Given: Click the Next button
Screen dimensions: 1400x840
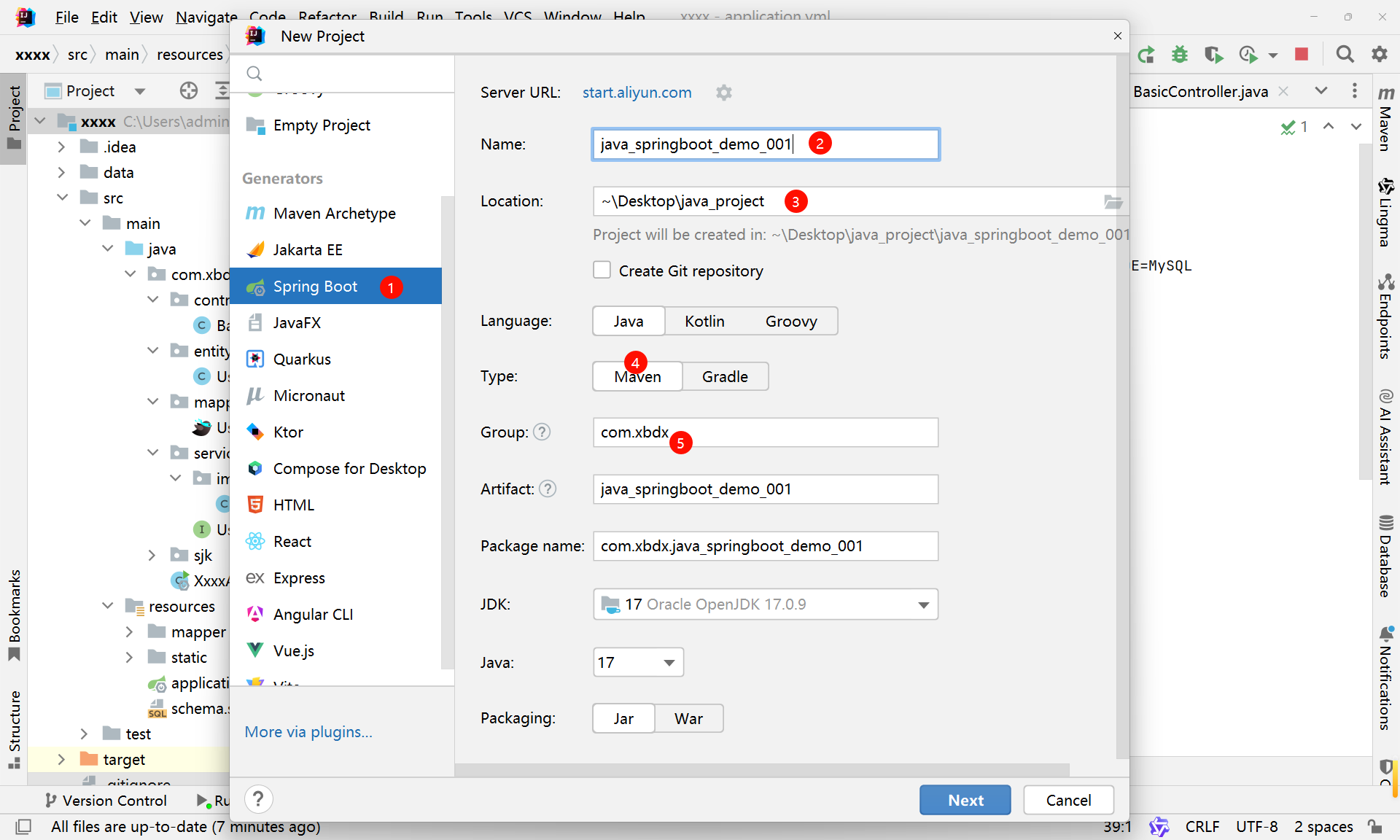Looking at the screenshot, I should [x=965, y=800].
